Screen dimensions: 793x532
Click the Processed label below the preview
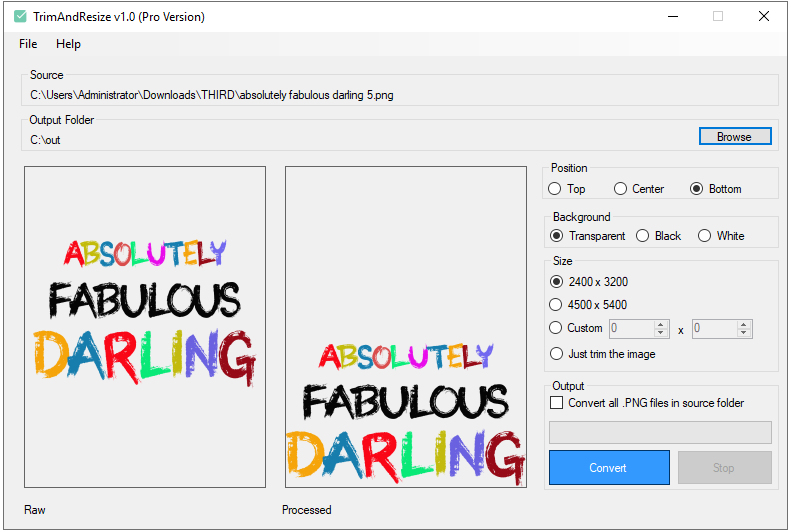coord(306,510)
